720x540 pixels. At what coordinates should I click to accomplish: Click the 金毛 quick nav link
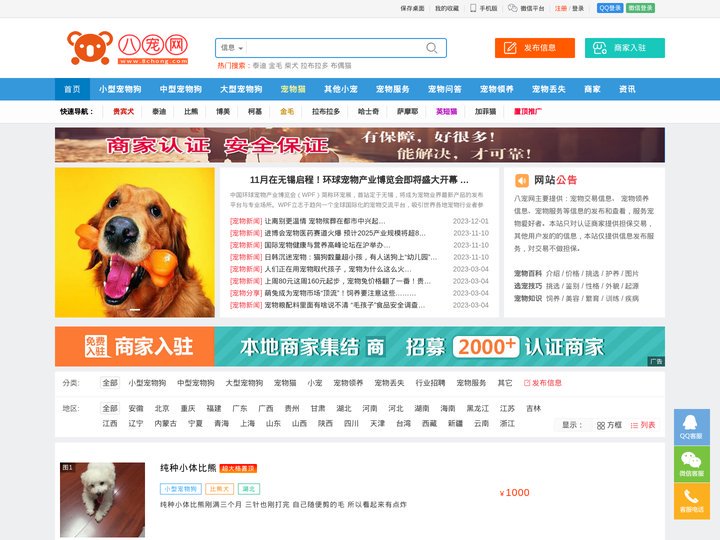tap(287, 111)
